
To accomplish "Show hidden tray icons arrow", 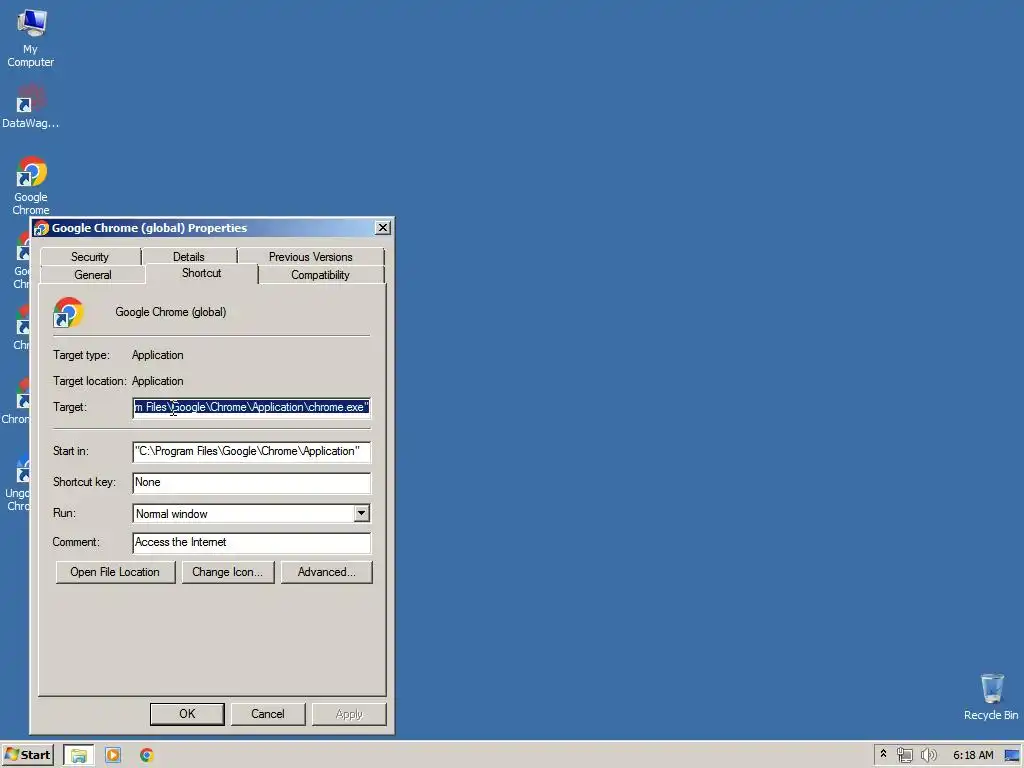I will click(884, 754).
